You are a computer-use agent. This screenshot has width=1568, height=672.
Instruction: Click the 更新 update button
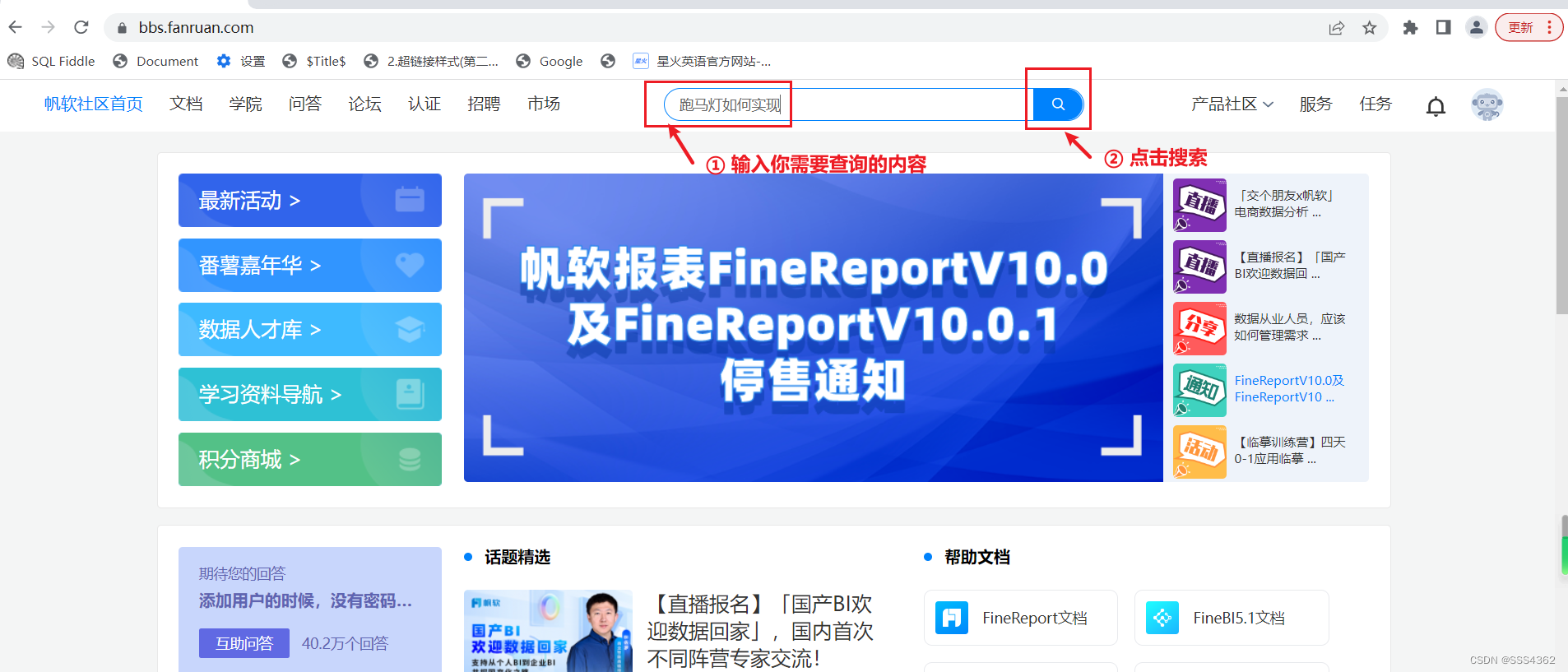pos(1520,27)
